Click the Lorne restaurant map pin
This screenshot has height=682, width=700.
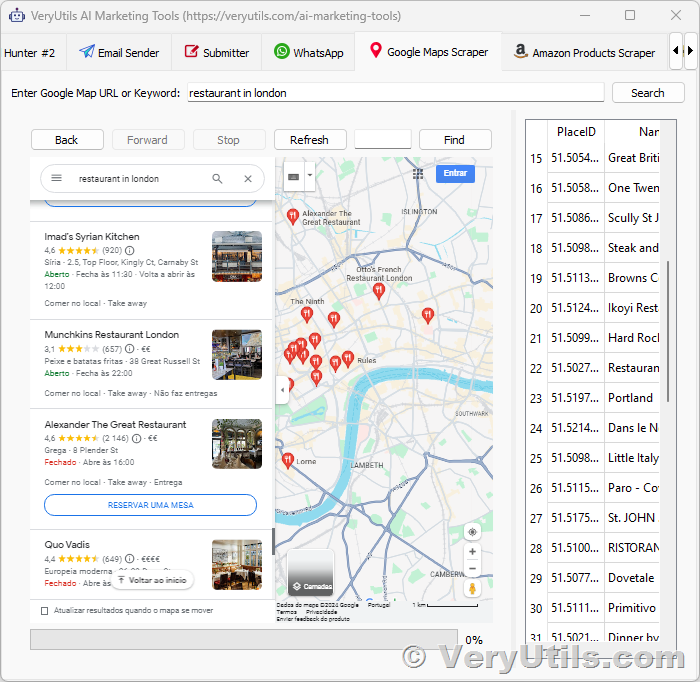coord(288,460)
